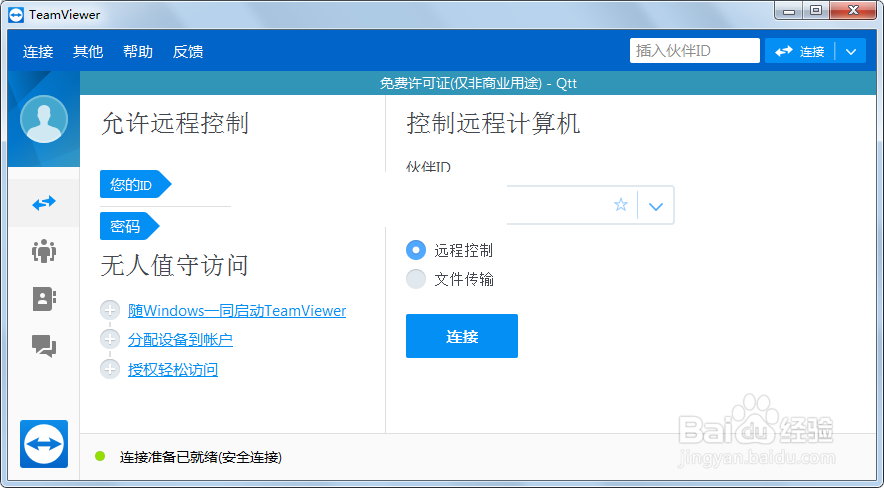Click plus icon beside 分配设备到帐户

tap(110, 340)
